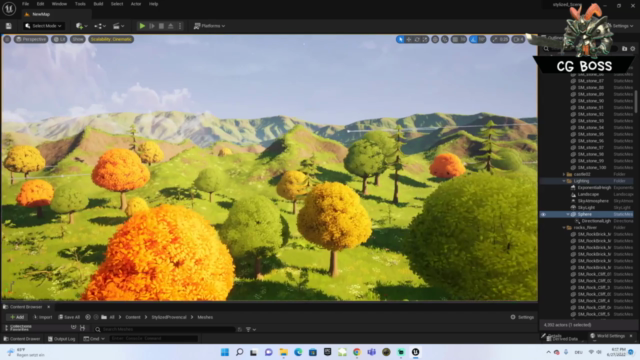Open the Content Drawer
Screen dimensions: 640x360
tap(22, 339)
